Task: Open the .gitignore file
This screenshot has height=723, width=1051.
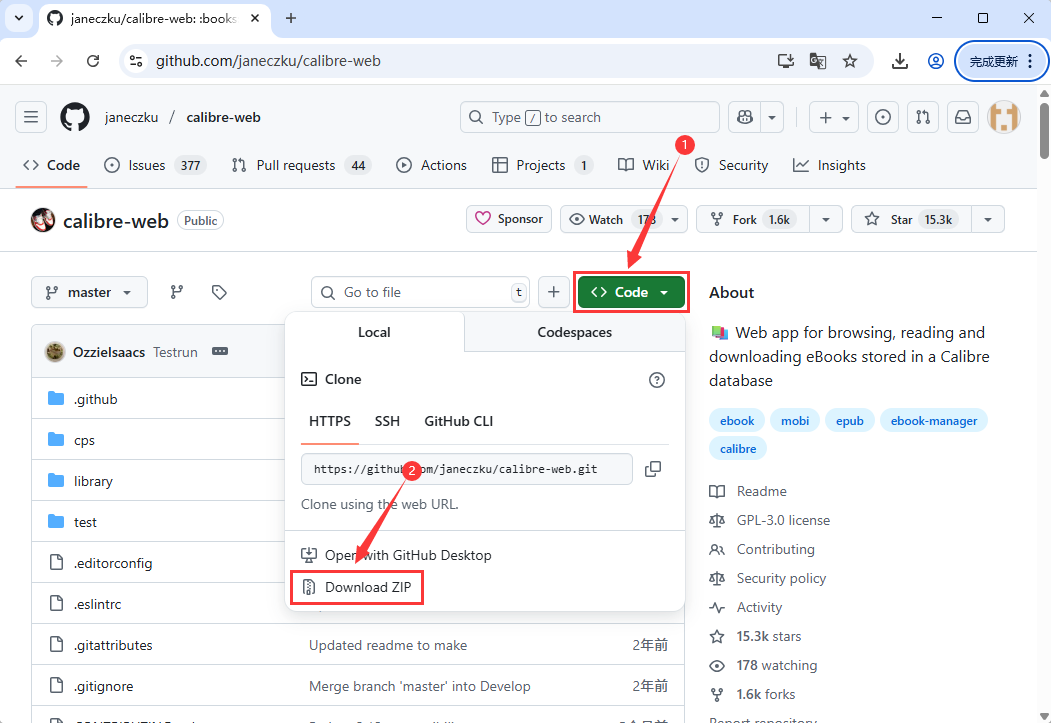Action: (x=103, y=686)
